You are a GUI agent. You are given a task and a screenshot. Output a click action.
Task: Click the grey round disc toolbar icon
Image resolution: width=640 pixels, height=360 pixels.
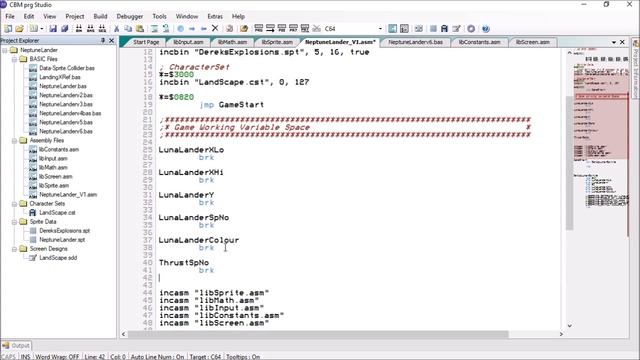(471, 29)
